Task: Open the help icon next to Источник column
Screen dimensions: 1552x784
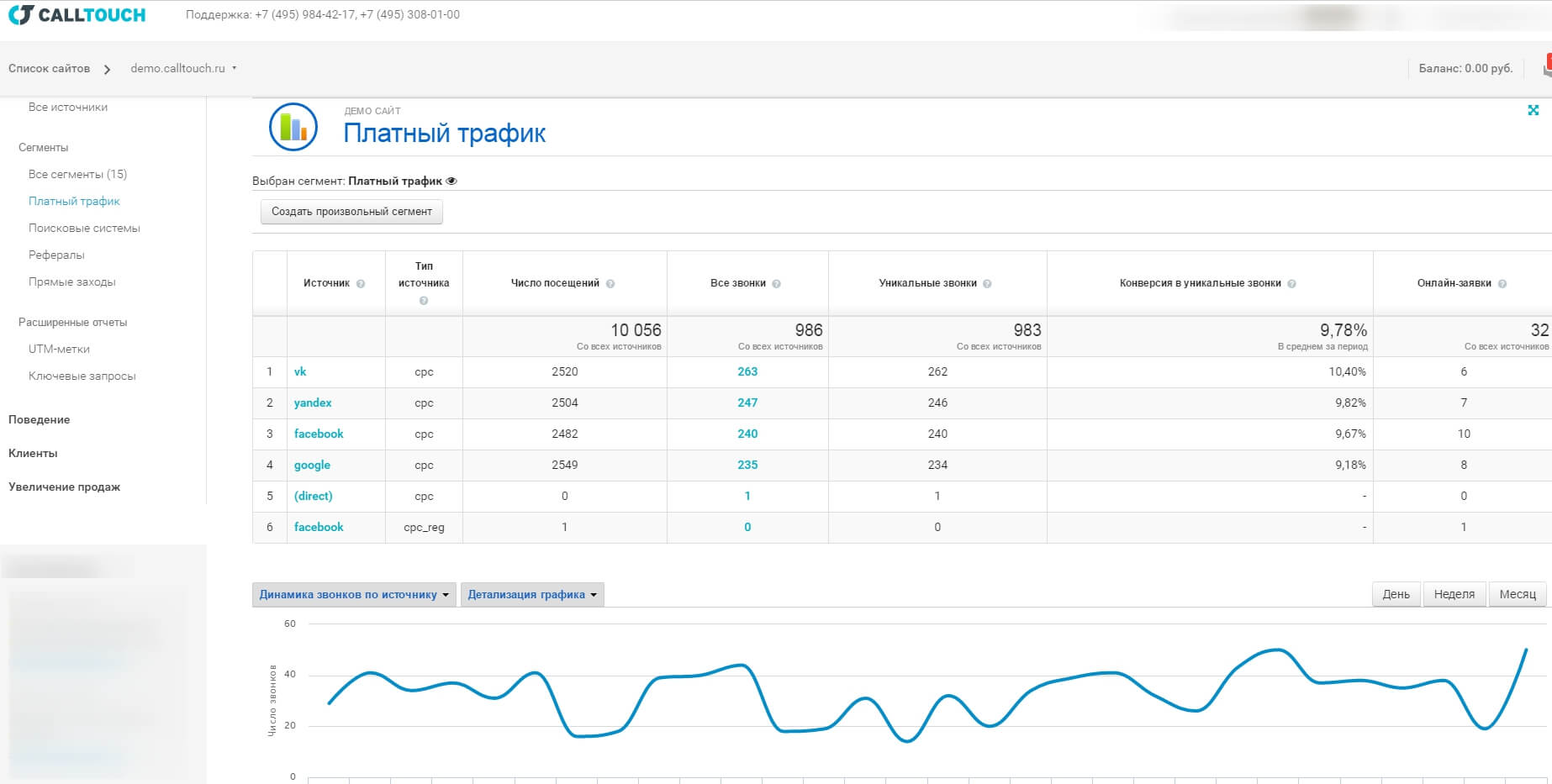Action: (361, 283)
